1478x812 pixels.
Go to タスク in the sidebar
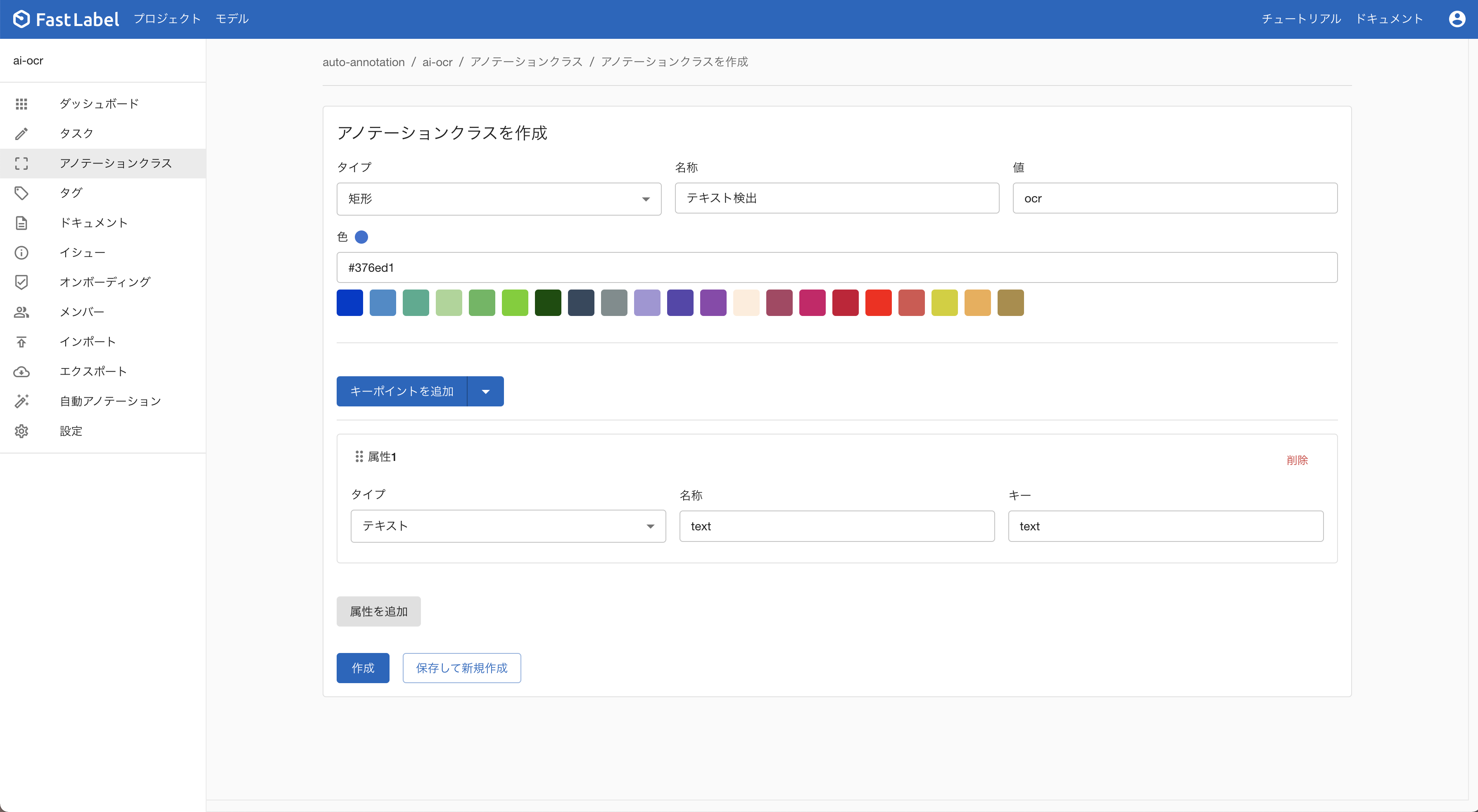(103, 134)
